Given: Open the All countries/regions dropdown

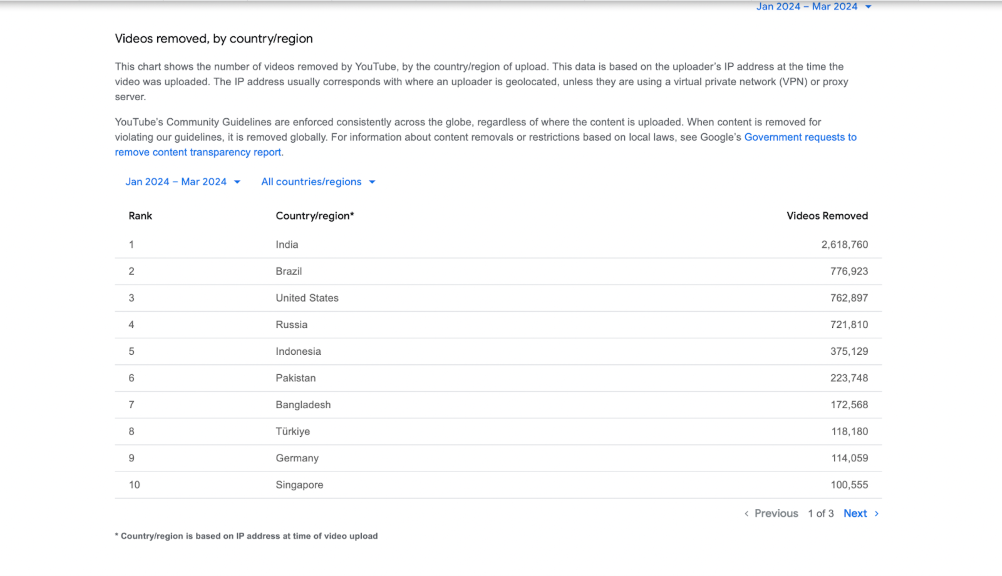Looking at the screenshot, I should 318,182.
